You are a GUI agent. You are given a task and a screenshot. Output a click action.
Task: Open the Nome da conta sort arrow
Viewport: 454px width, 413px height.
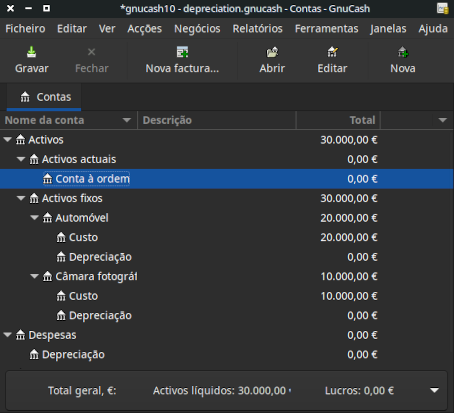click(127, 120)
